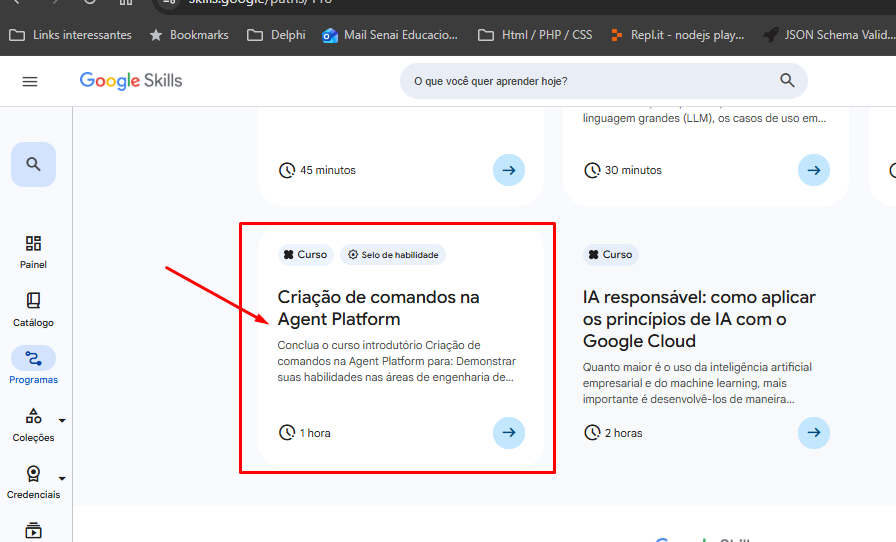Click the video library icon at sidebar bottom
This screenshot has height=542, width=896.
tap(33, 530)
